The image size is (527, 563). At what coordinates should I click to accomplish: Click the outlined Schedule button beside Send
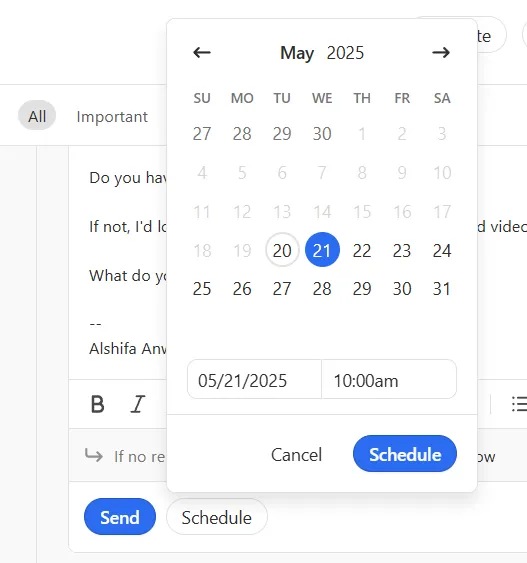pyautogui.click(x=217, y=517)
